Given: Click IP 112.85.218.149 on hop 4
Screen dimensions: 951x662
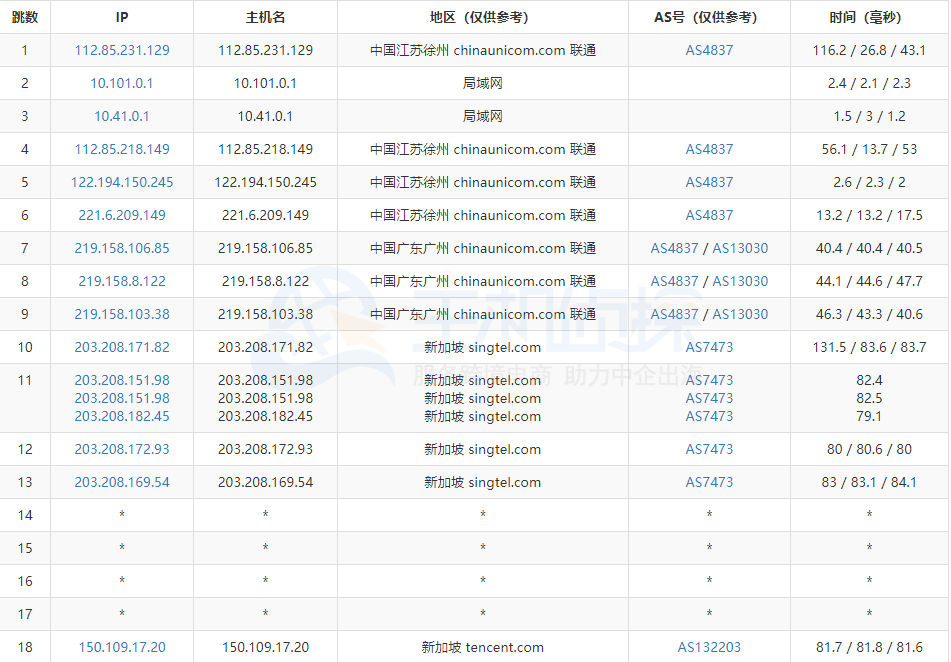Looking at the screenshot, I should click(122, 149).
